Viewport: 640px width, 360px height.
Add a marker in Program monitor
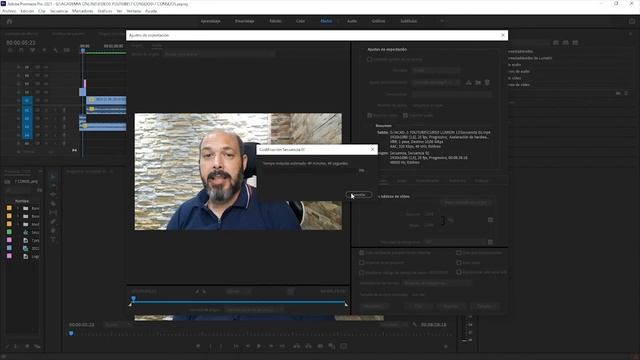click(198, 346)
